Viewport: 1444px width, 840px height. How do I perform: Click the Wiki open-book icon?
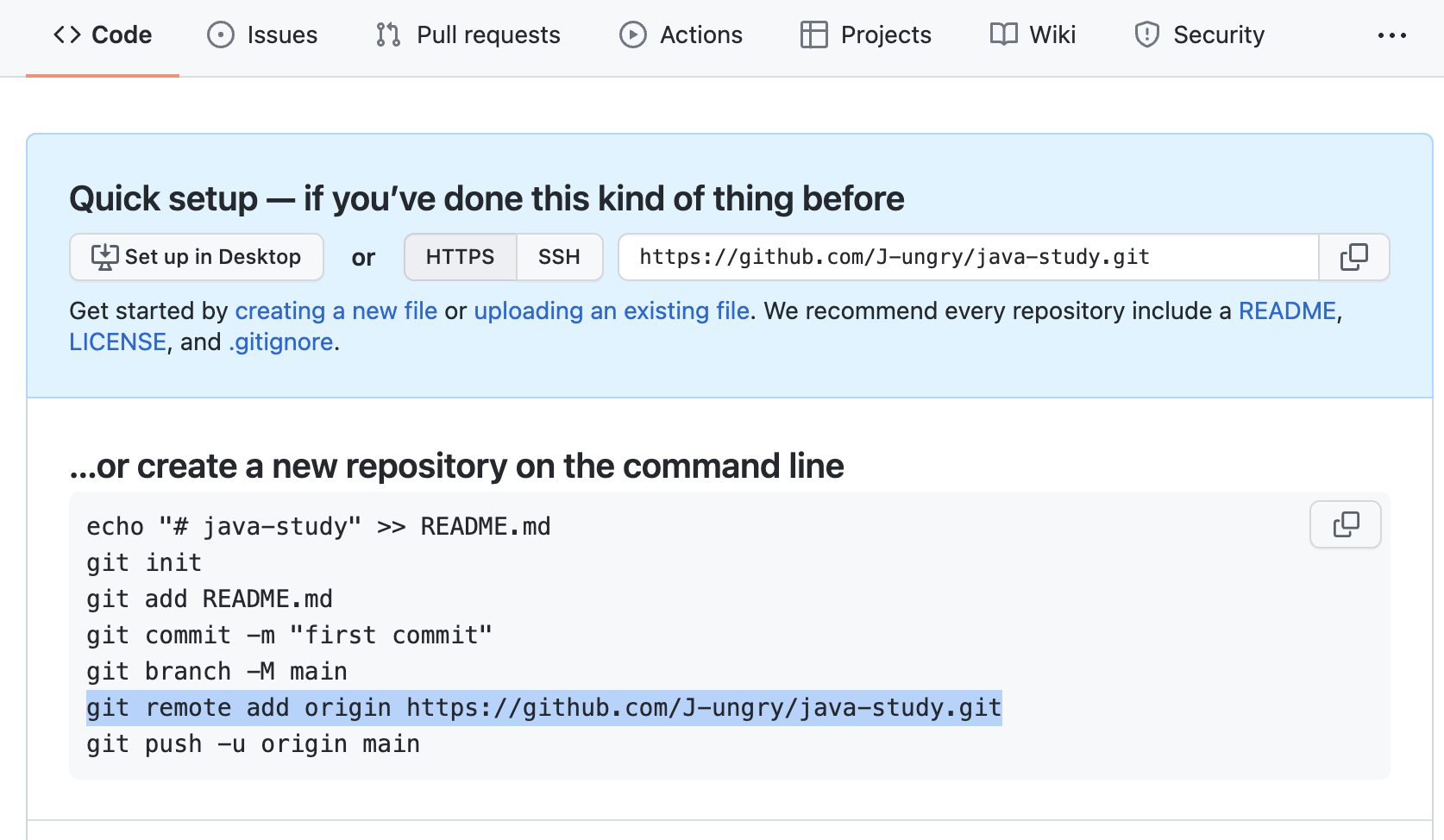(x=1003, y=35)
